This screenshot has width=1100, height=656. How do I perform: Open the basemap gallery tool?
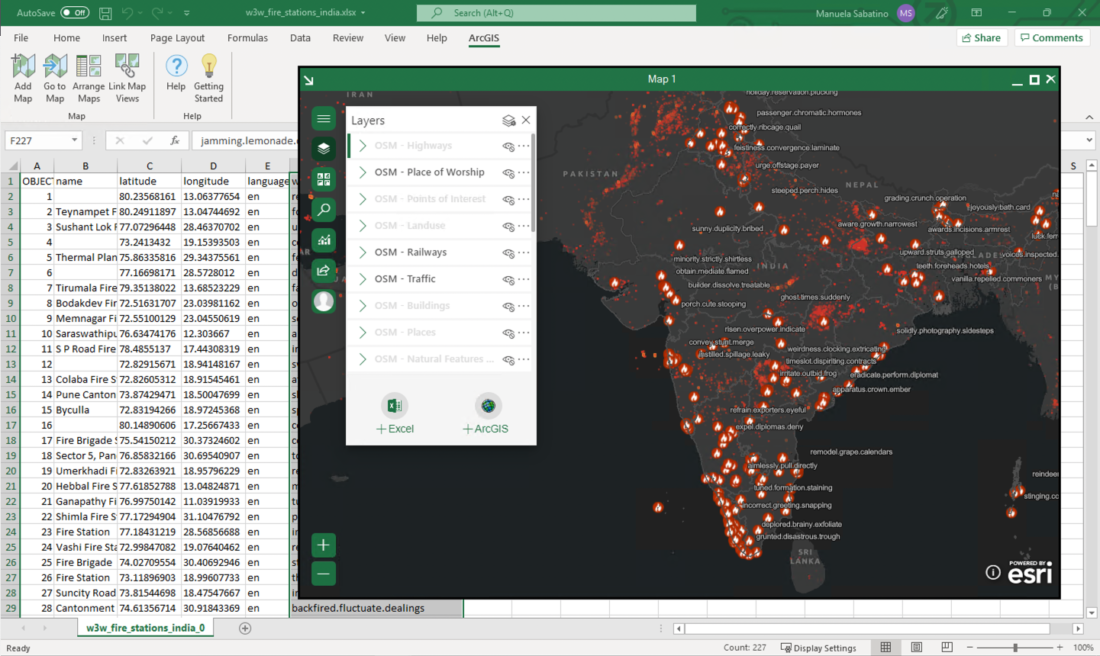(x=323, y=180)
